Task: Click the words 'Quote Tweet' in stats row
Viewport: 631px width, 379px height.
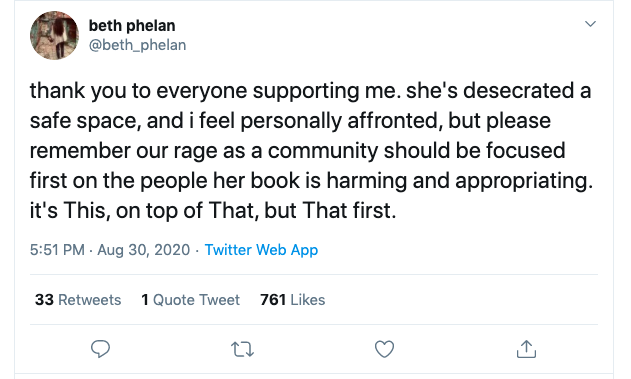Action: (196, 300)
